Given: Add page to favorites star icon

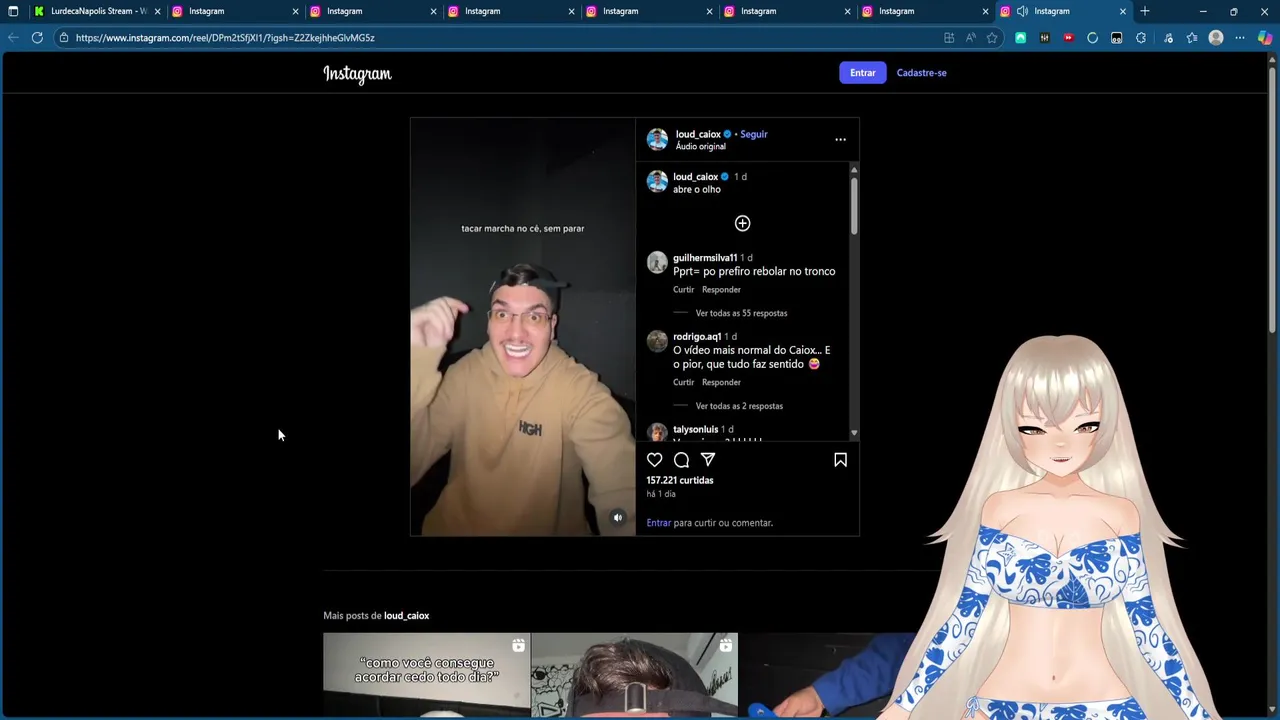Looking at the screenshot, I should (x=992, y=38).
